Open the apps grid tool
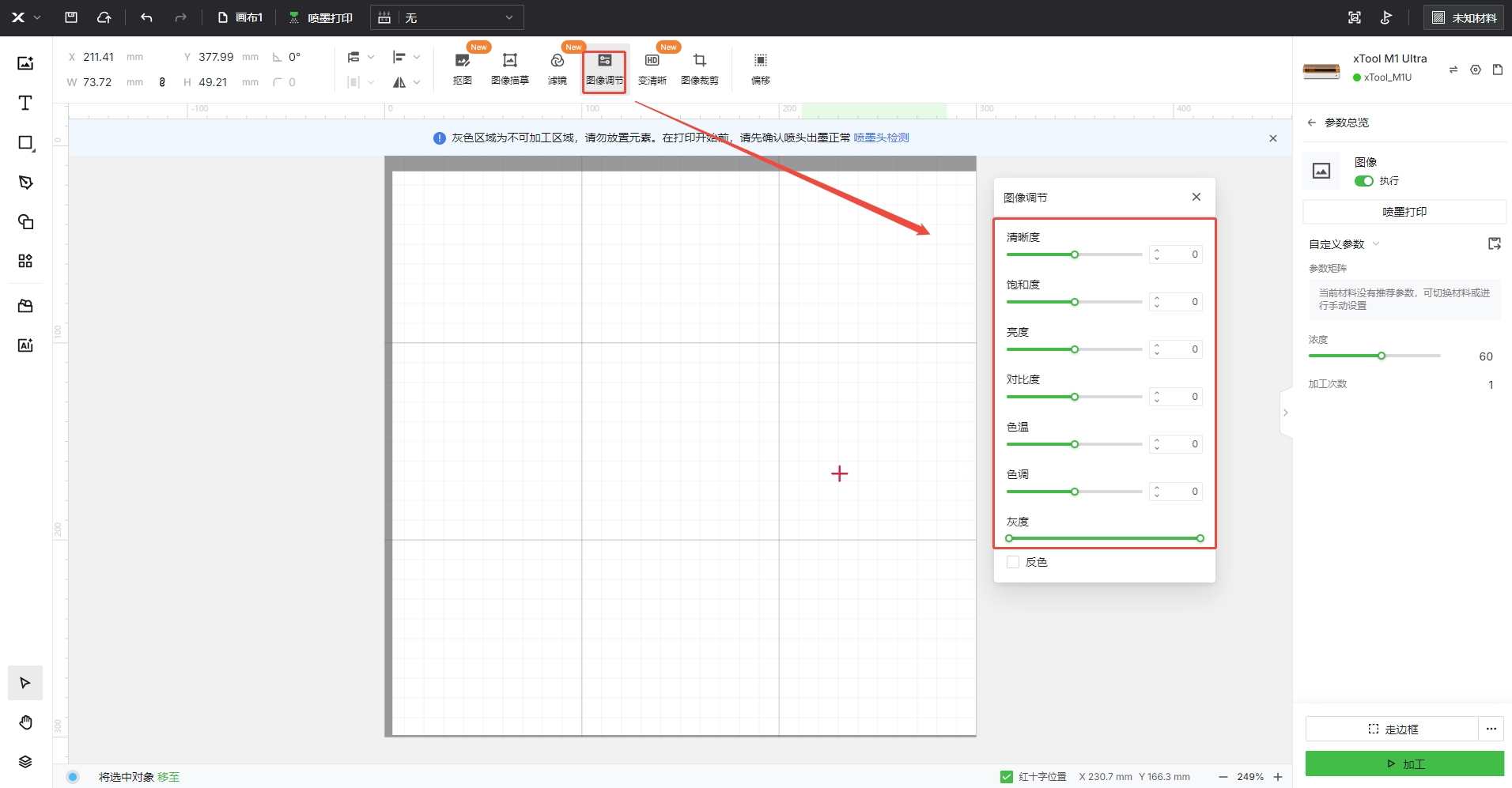The image size is (1512, 788). [x=25, y=261]
